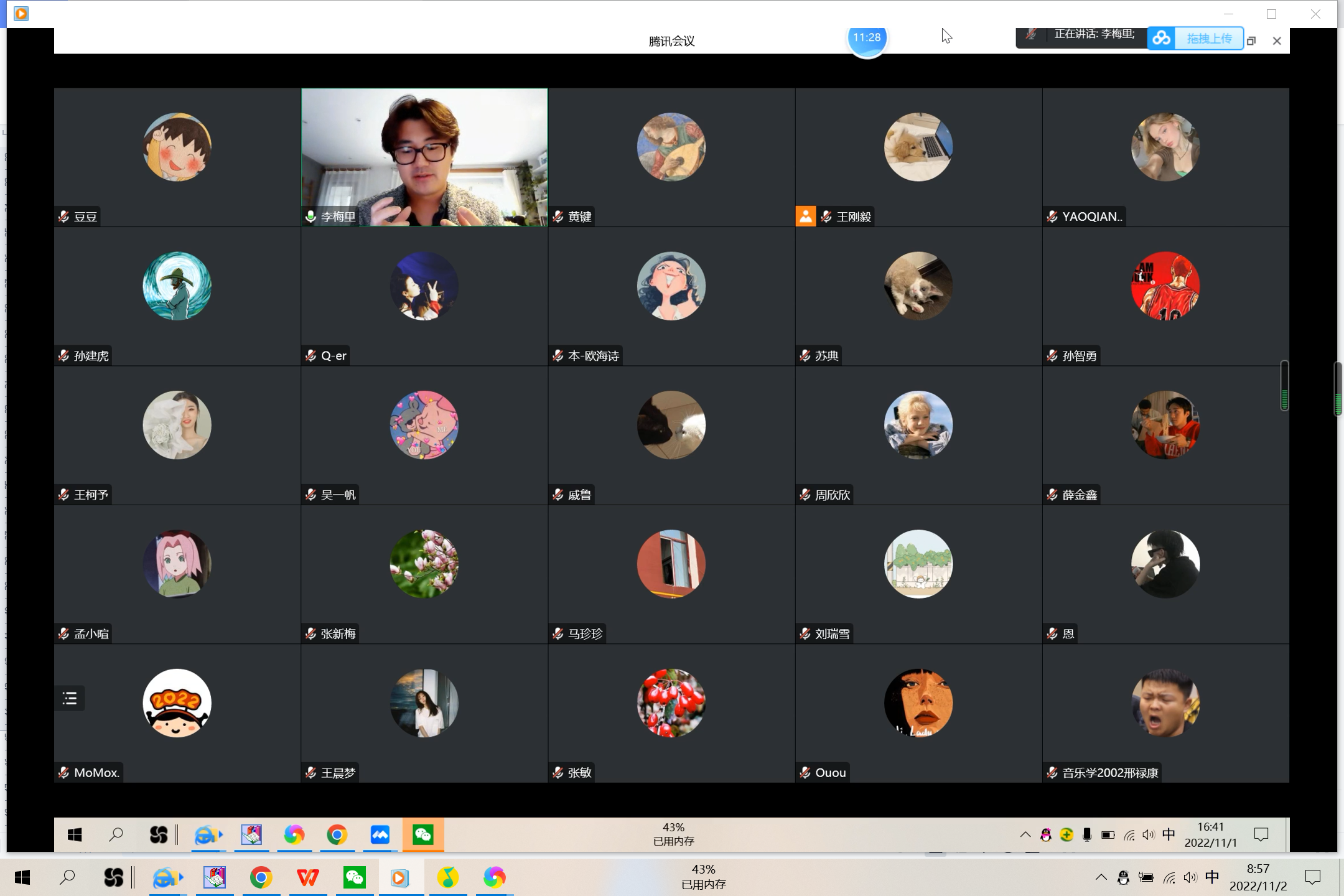
Task: Click the orange host badge next to 王刚毅
Action: (x=806, y=216)
